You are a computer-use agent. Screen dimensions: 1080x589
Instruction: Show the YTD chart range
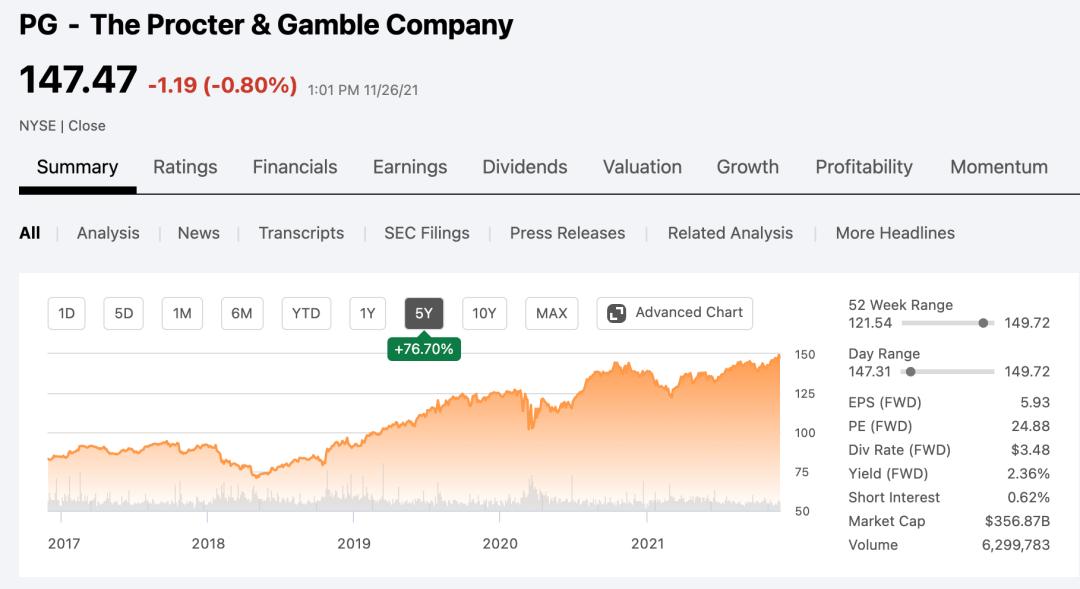306,313
